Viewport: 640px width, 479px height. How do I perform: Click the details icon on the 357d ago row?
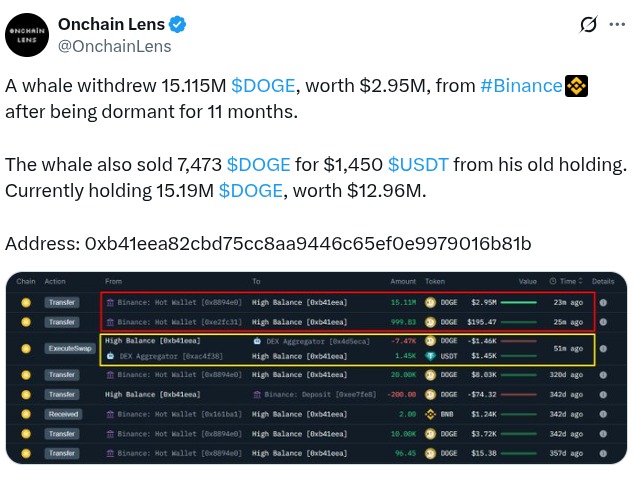[x=603, y=453]
